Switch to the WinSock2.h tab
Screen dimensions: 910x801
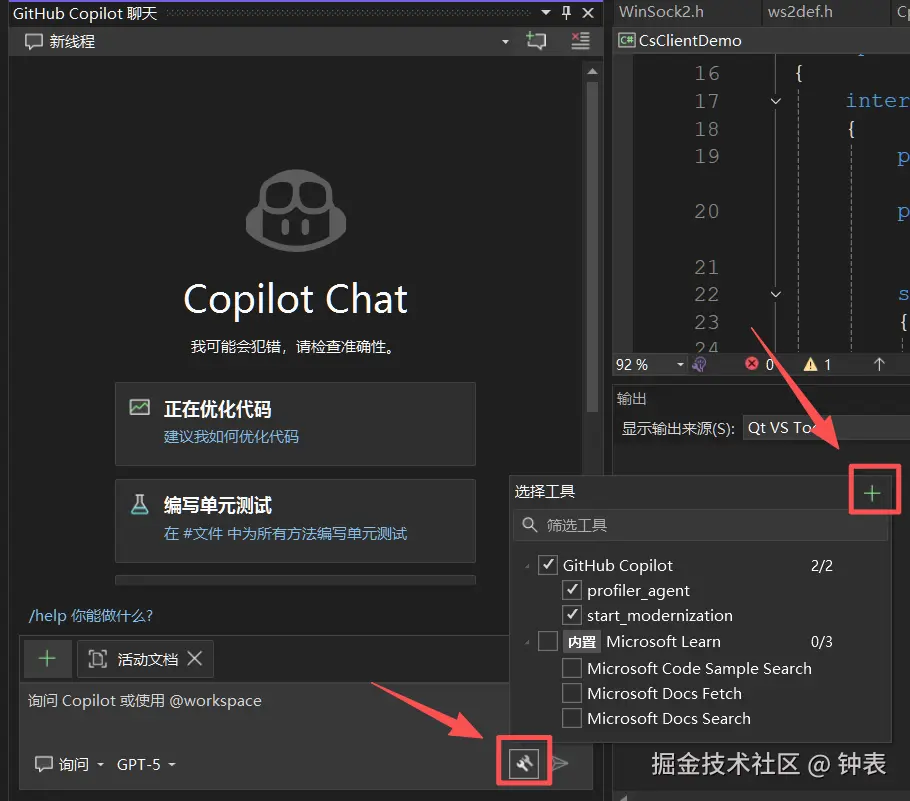click(661, 12)
